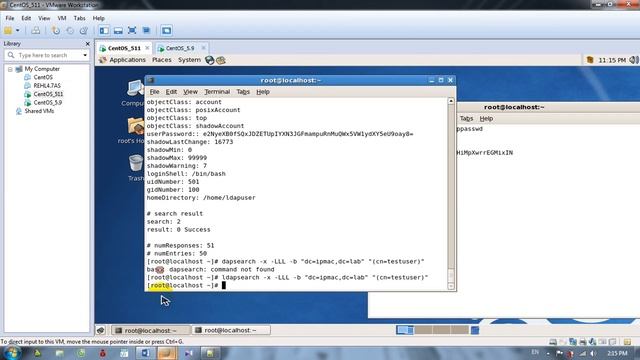Open Help menu in background terminal
This screenshot has width=640, height=360.
click(x=486, y=119)
